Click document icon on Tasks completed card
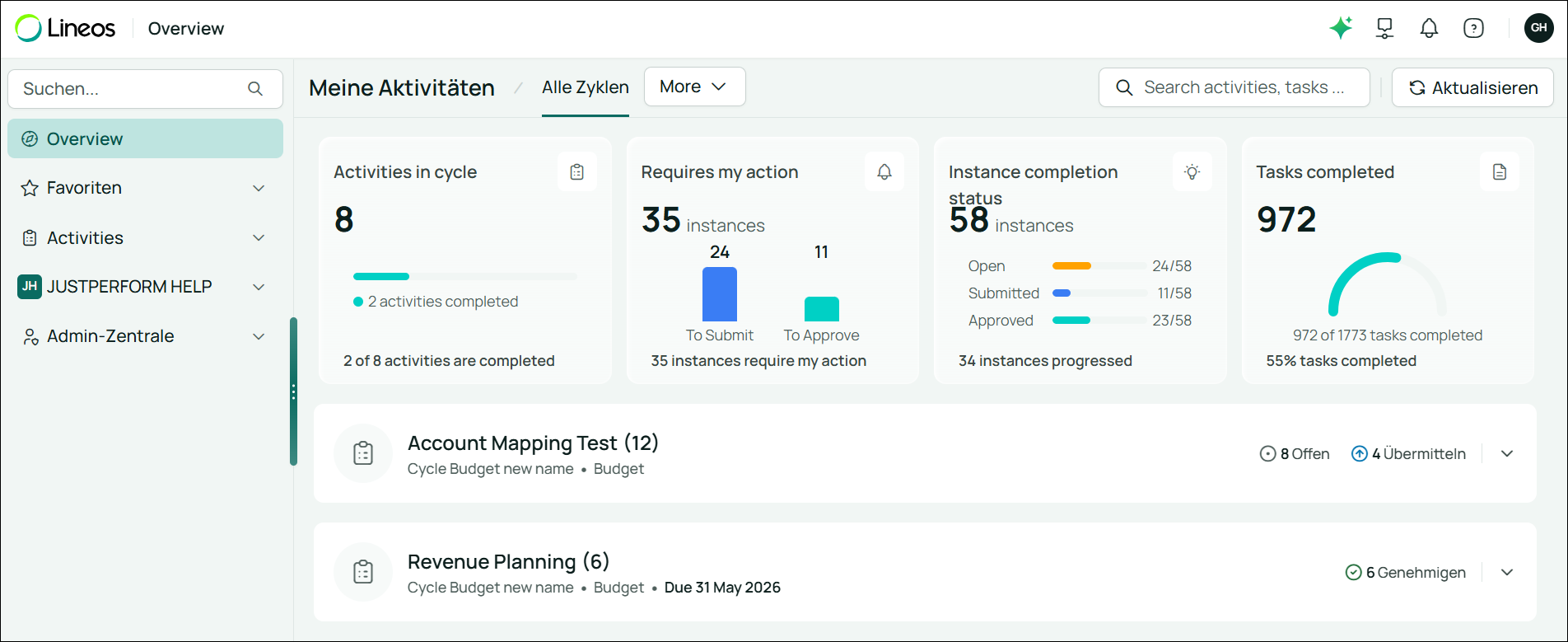Viewport: 1568px width, 642px height. tap(1500, 171)
